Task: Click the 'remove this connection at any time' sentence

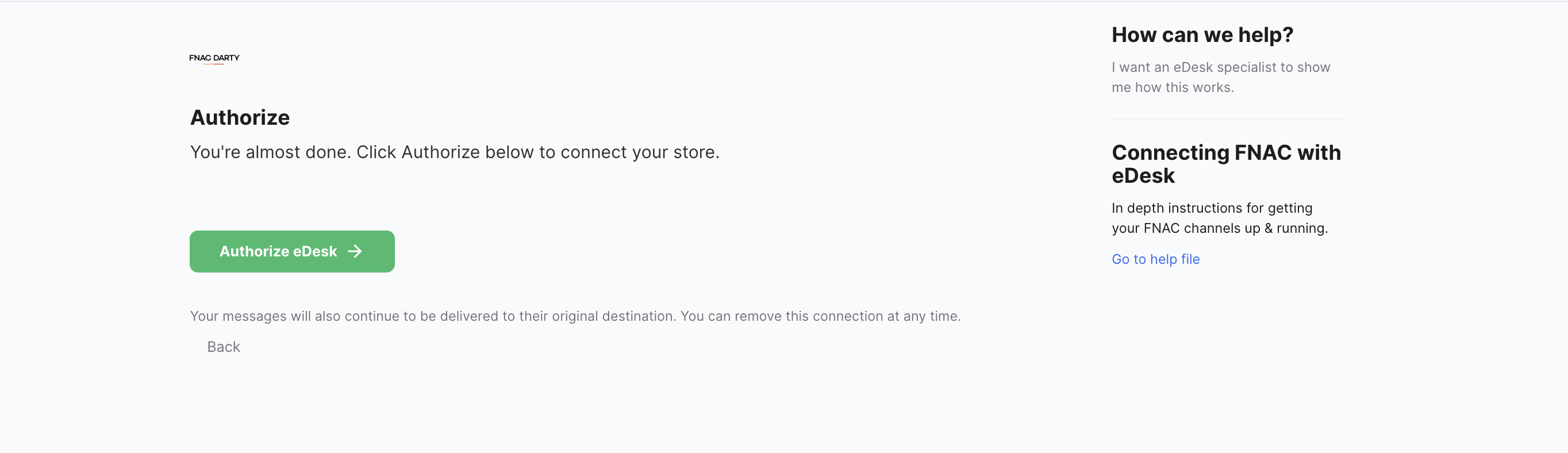Action: 821,316
